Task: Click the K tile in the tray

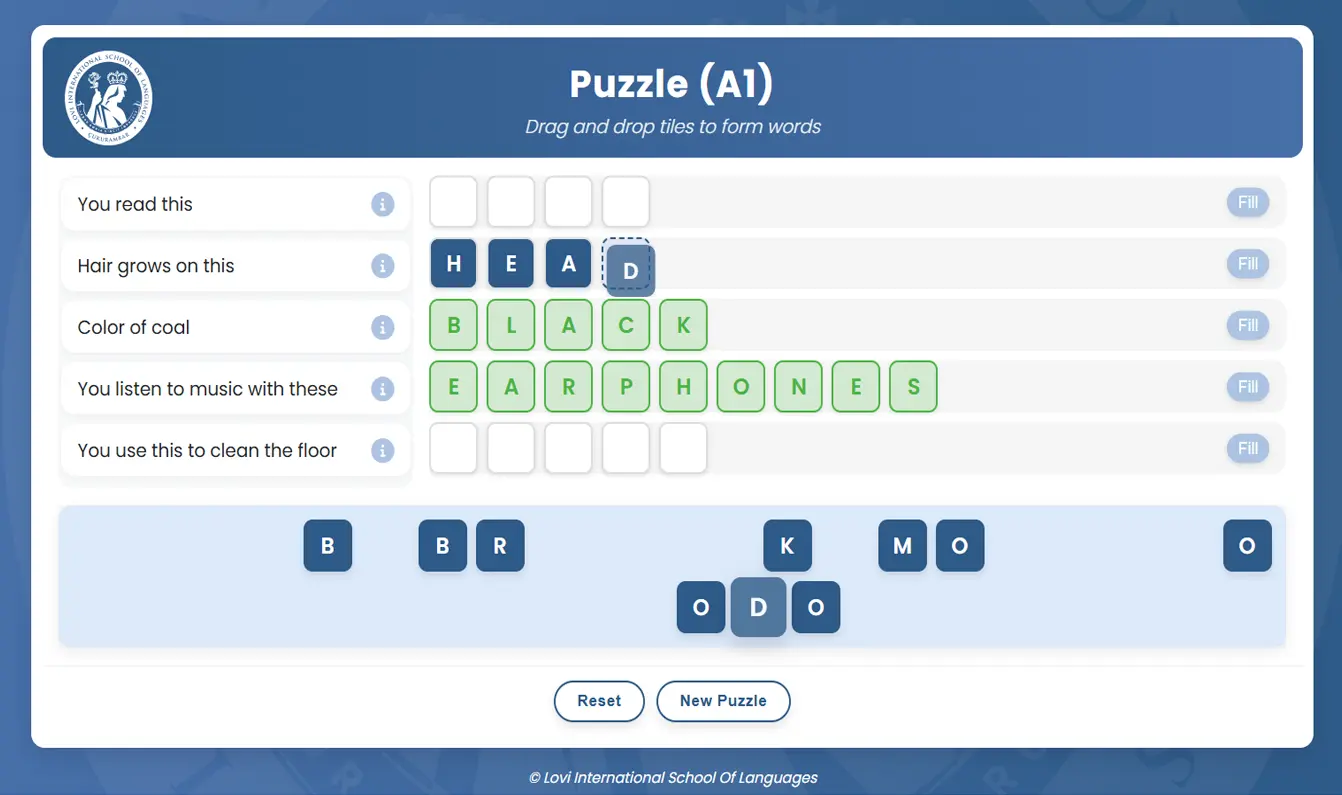Action: [787, 546]
